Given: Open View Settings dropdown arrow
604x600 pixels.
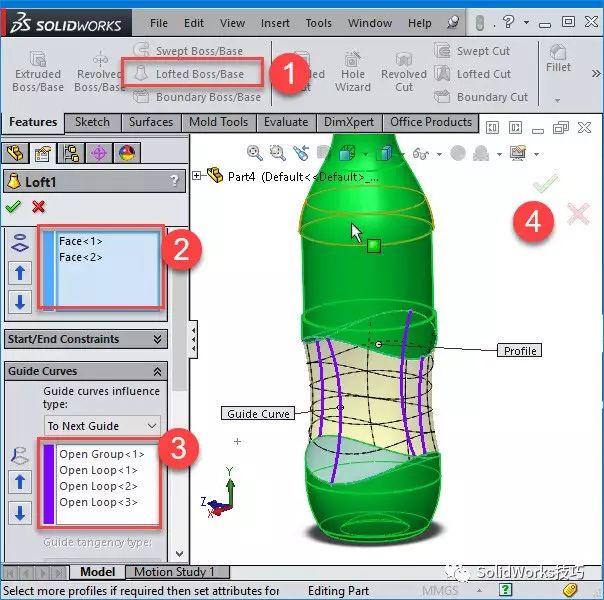Looking at the screenshot, I should click(537, 154).
